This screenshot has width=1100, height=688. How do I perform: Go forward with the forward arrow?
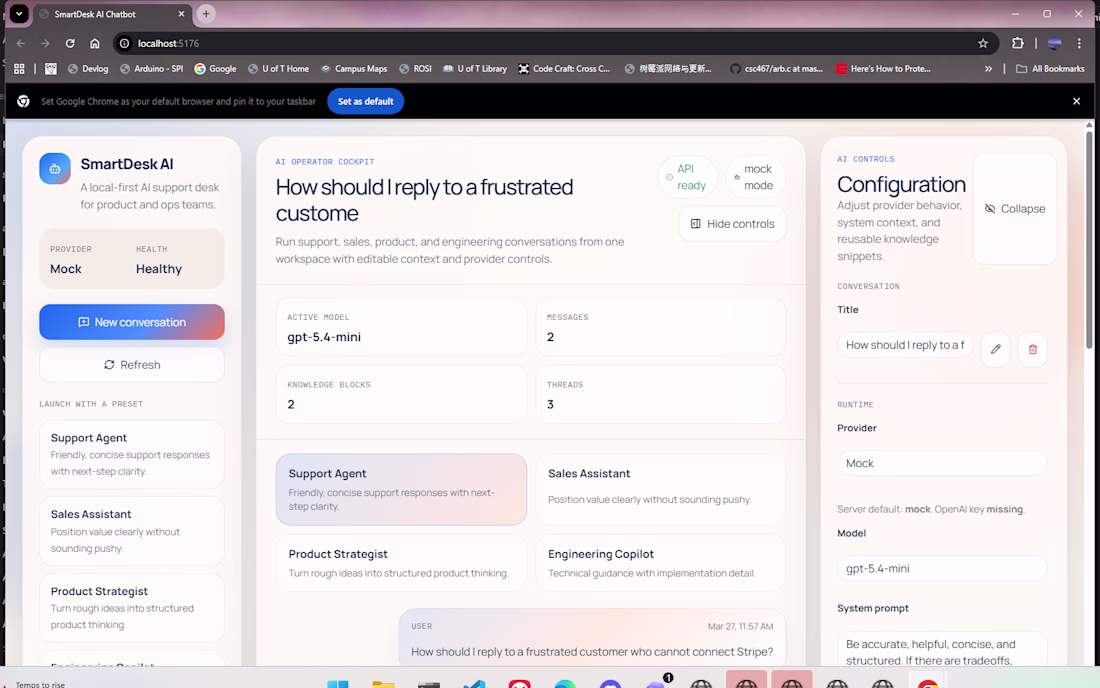tap(45, 43)
